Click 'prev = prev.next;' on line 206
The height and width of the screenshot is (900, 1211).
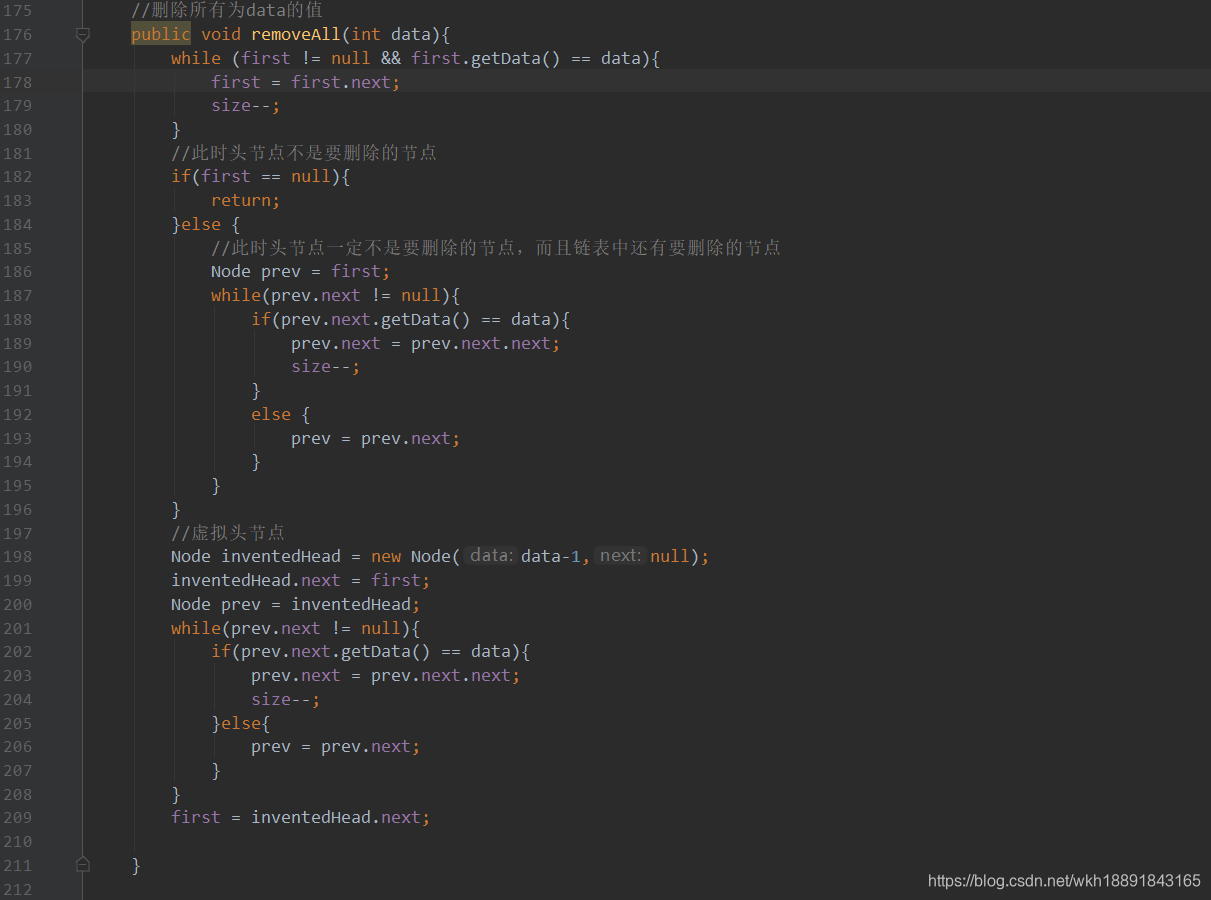coord(336,747)
